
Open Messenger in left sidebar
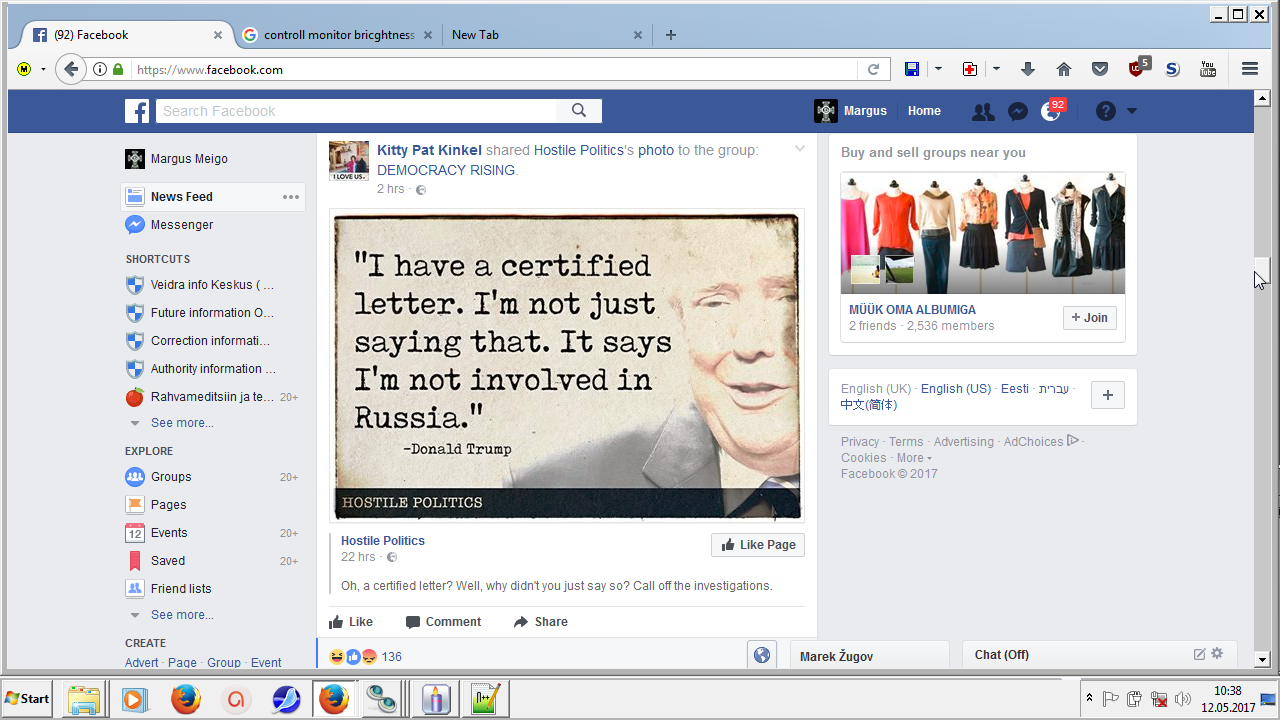(182, 225)
